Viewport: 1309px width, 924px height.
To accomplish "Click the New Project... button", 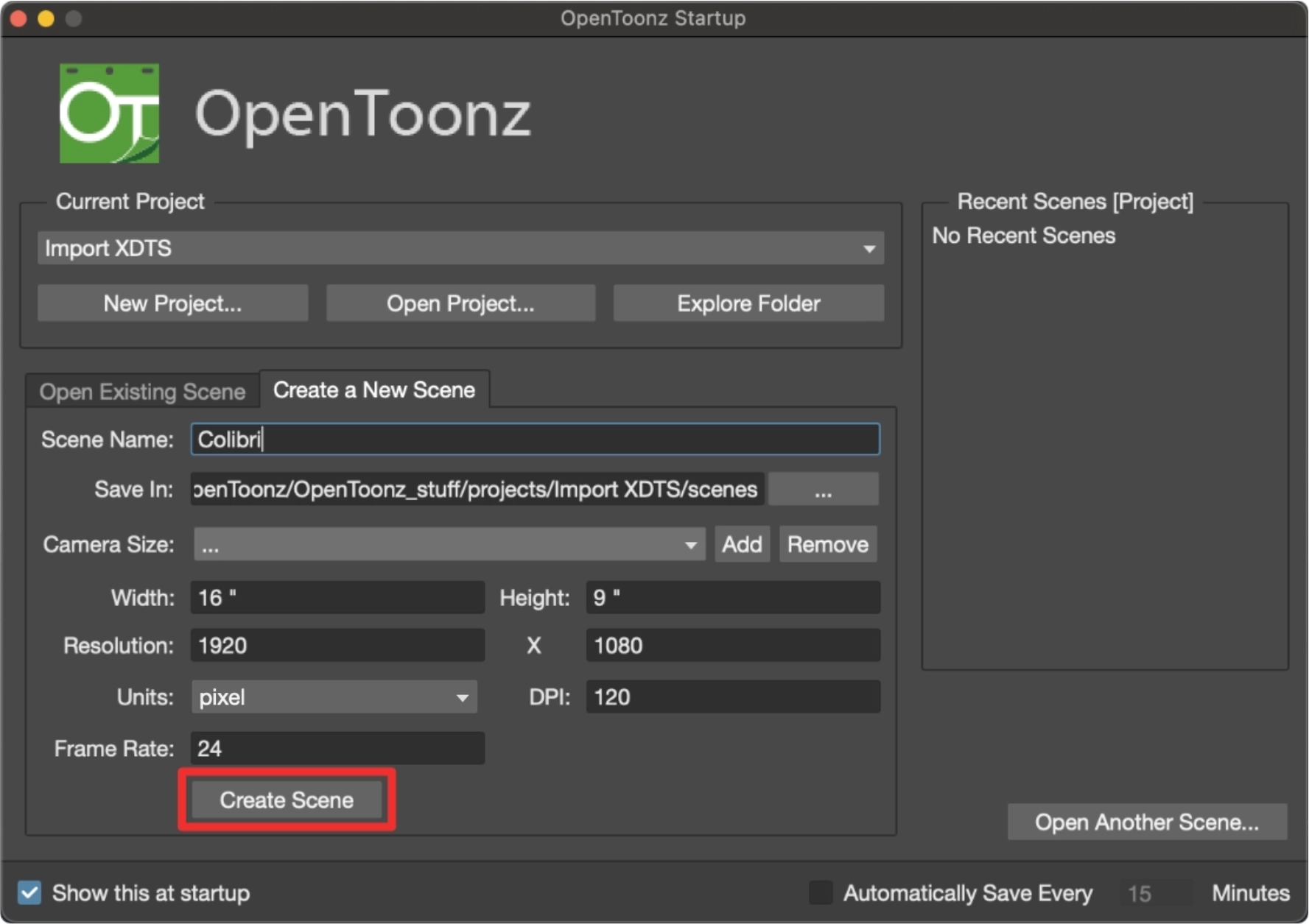I will (x=172, y=303).
